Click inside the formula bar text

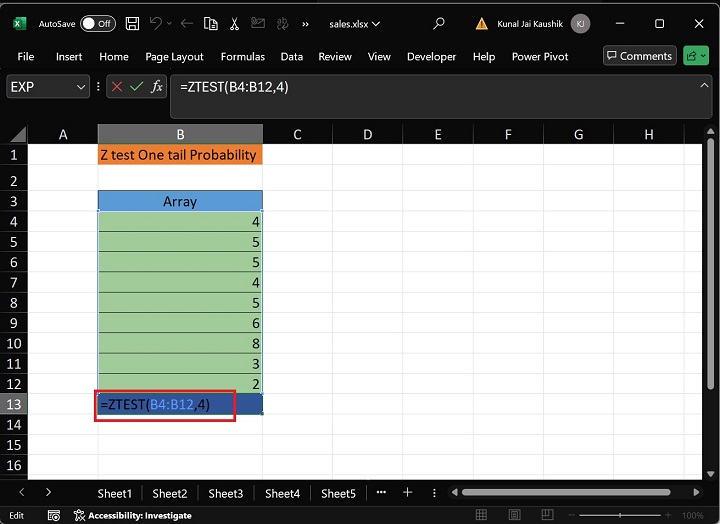(234, 87)
